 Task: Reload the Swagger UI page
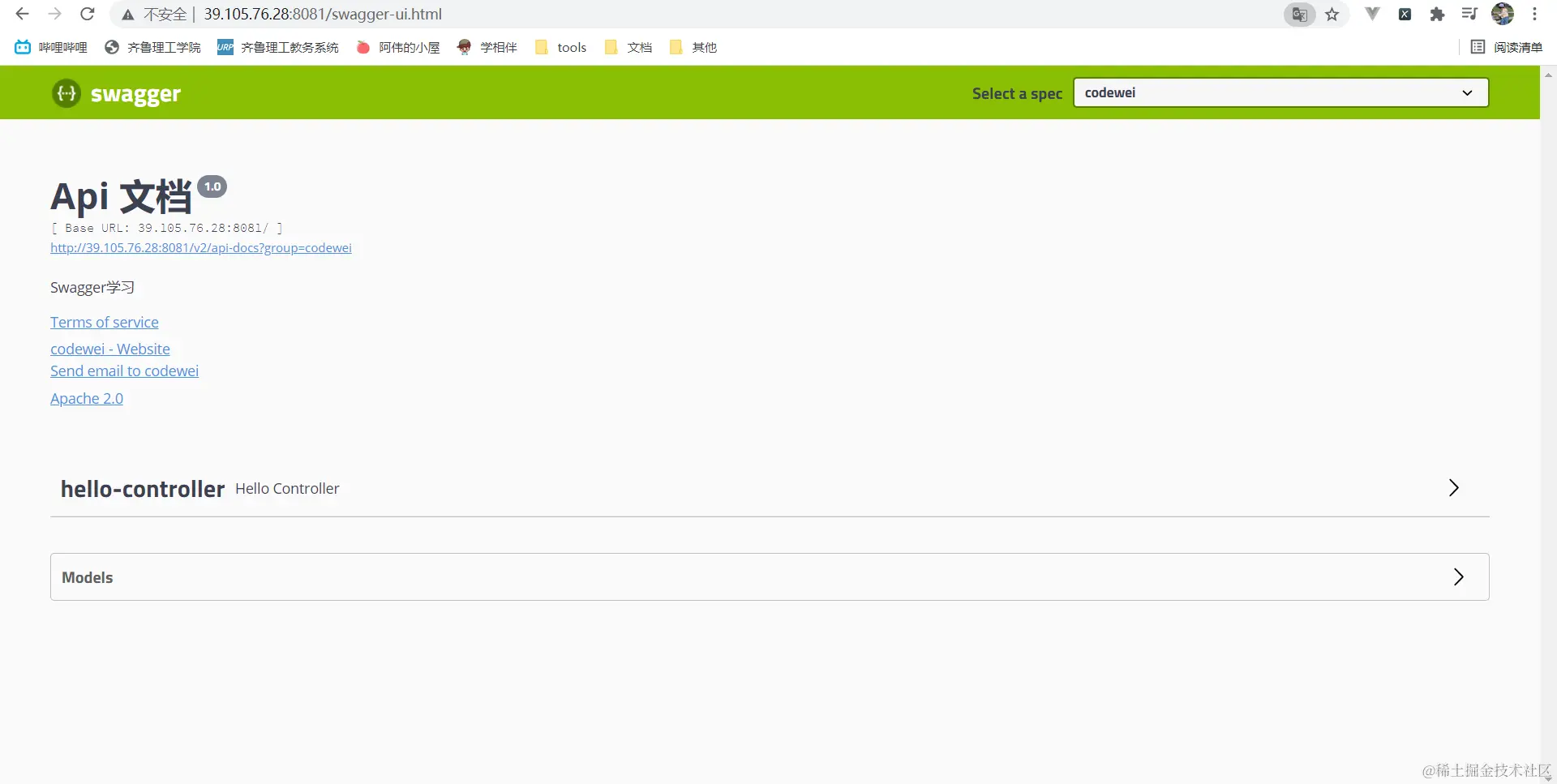[x=88, y=14]
